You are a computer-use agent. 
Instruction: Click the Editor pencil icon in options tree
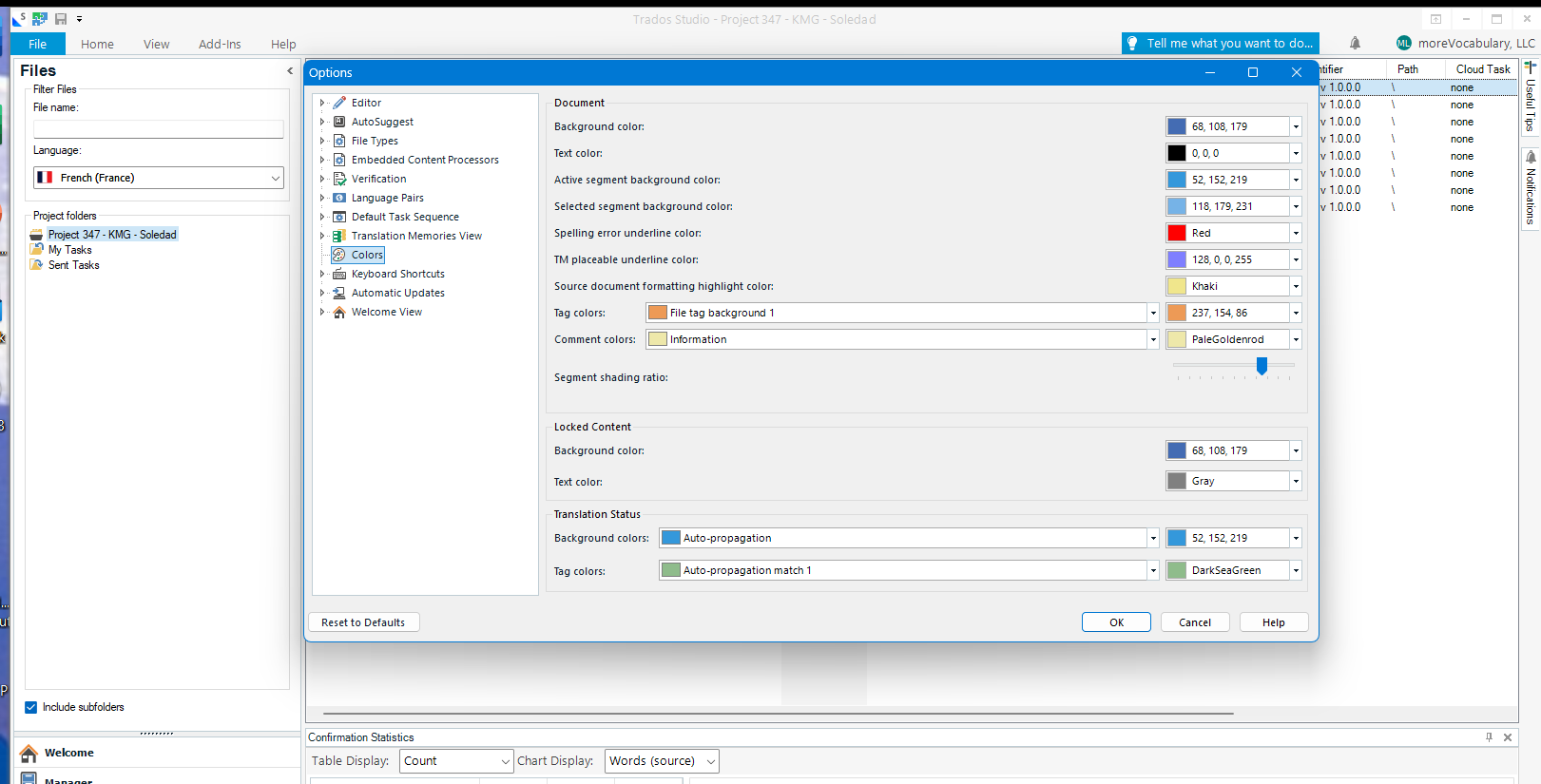pyautogui.click(x=339, y=103)
